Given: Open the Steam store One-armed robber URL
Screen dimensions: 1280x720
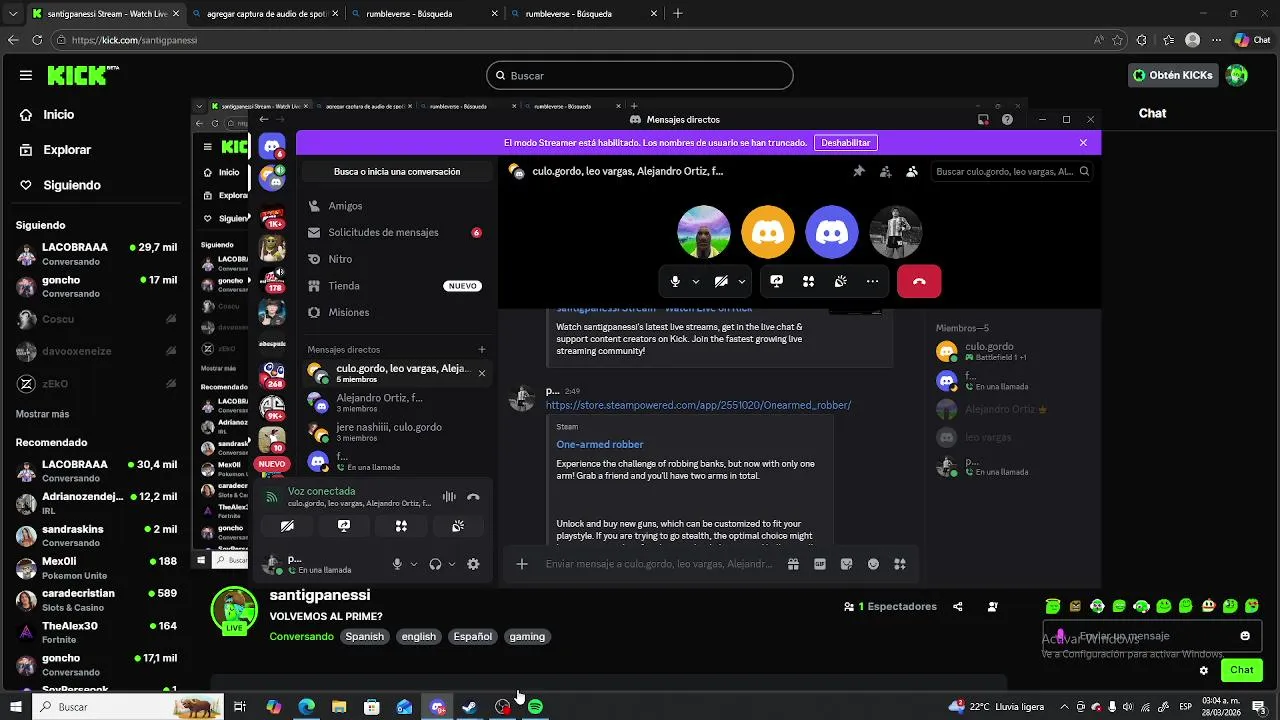Looking at the screenshot, I should (x=698, y=405).
